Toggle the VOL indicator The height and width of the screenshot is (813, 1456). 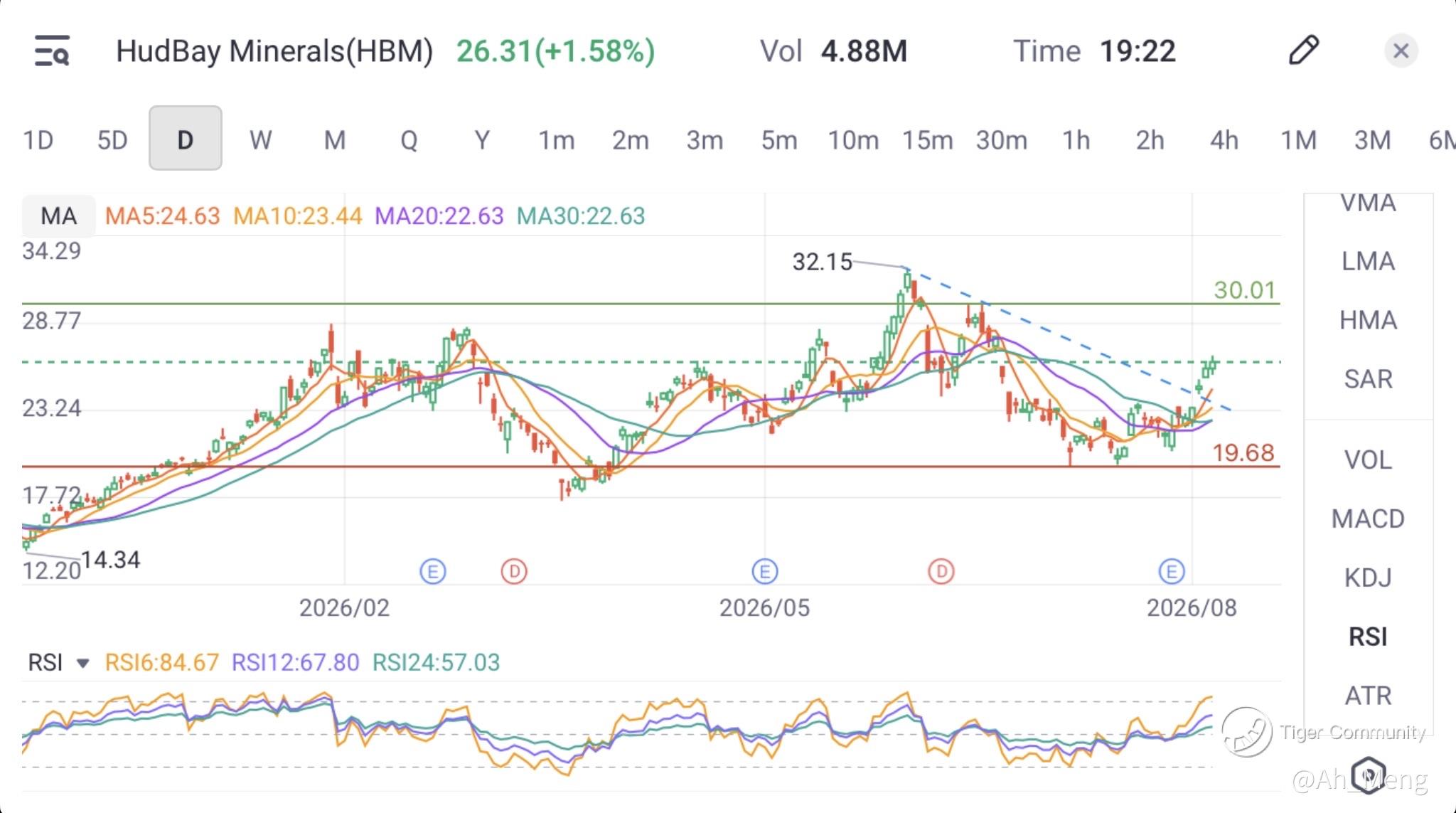coord(1368,460)
